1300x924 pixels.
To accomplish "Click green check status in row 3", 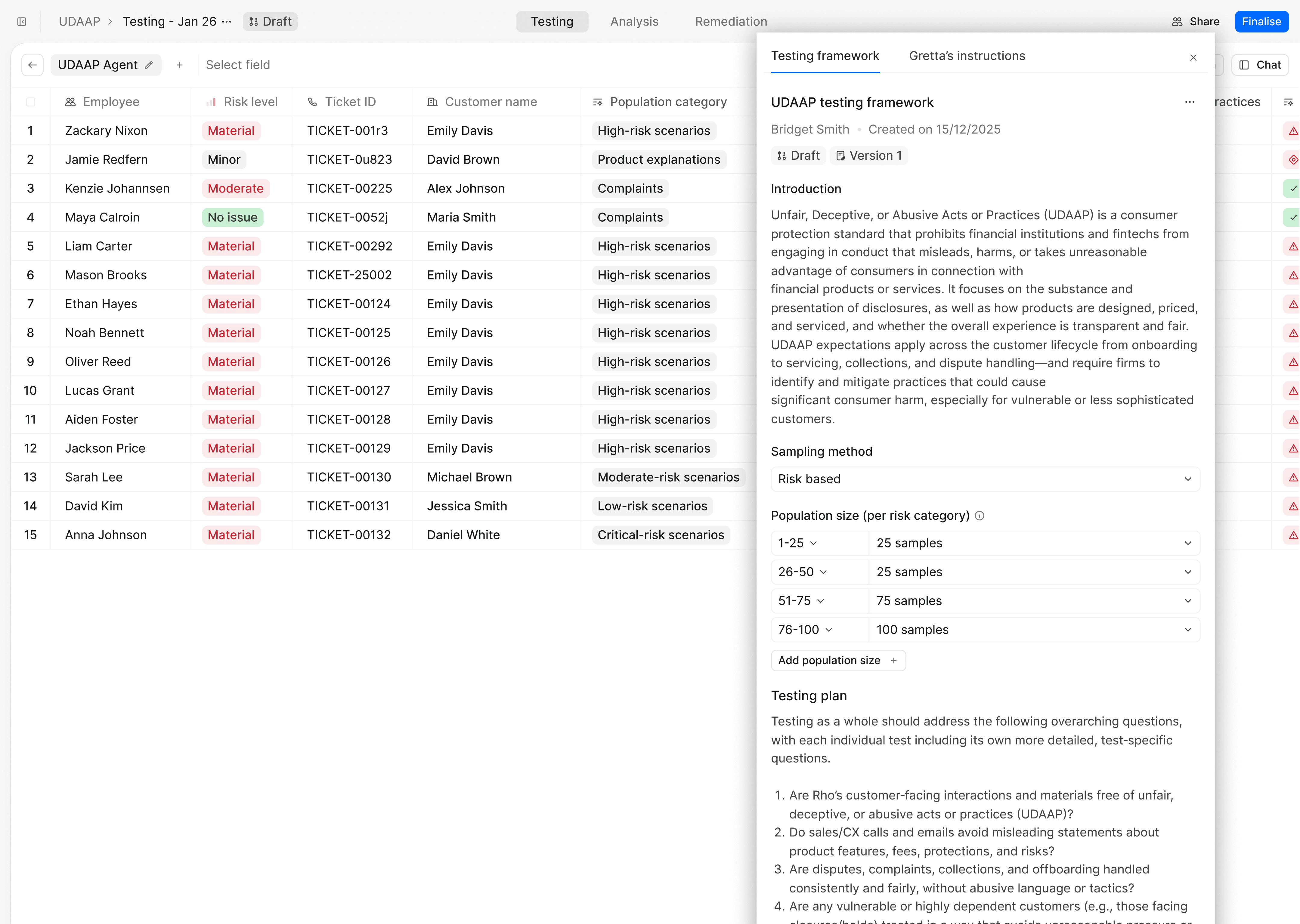I will pos(1292,188).
